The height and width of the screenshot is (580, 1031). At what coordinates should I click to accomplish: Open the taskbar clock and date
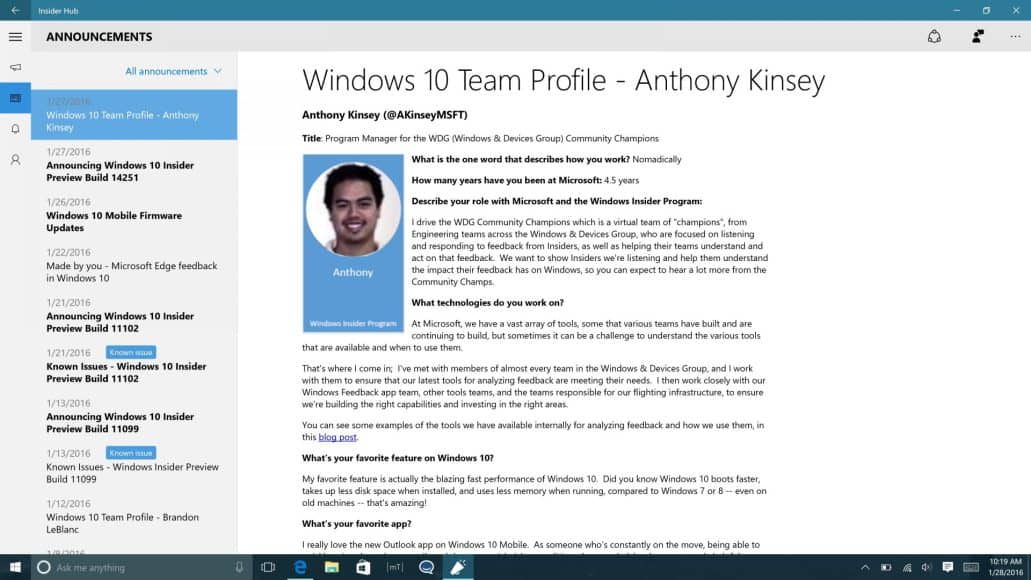tap(1005, 567)
